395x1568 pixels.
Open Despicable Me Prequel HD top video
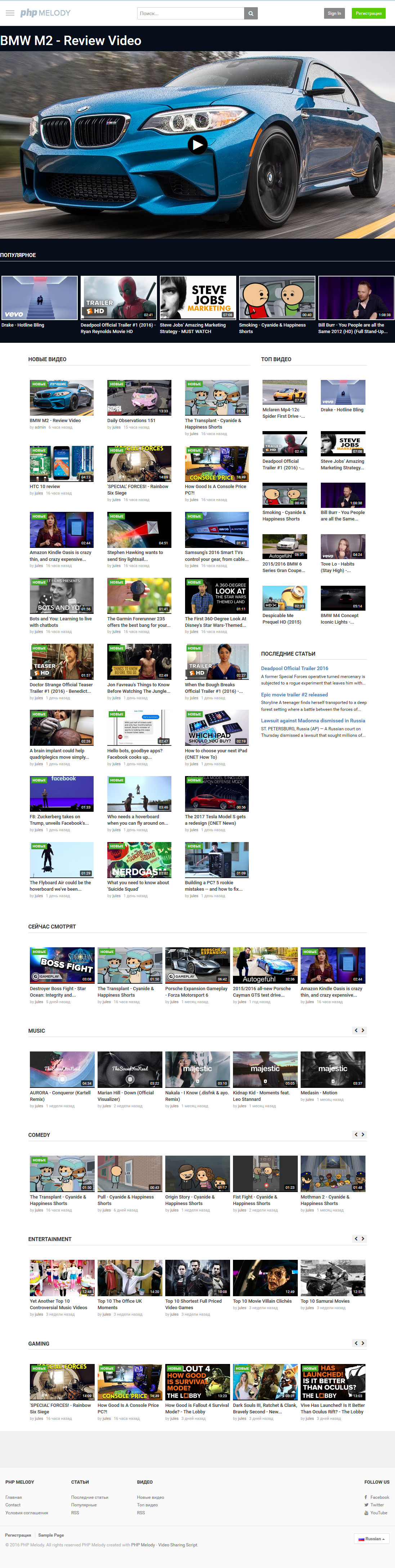point(284,598)
